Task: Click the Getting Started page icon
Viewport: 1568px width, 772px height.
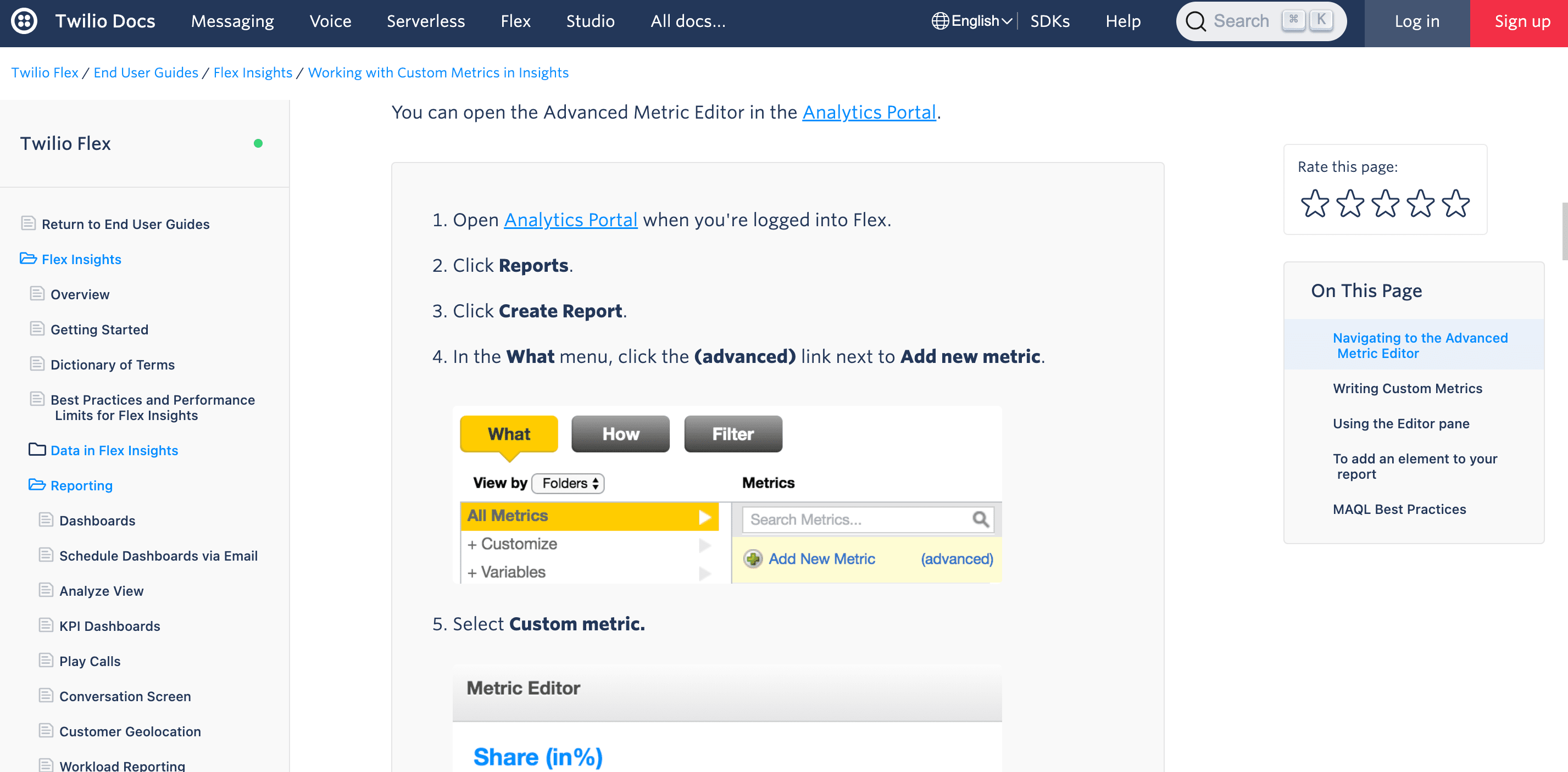Action: click(x=37, y=329)
